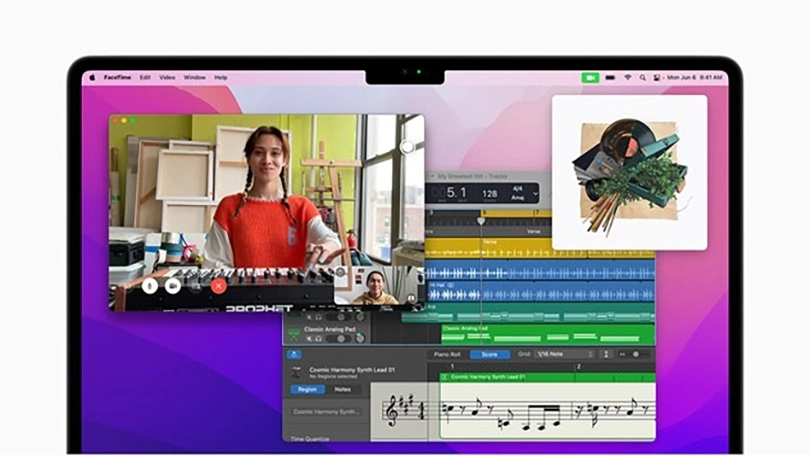Image resolution: width=810 pixels, height=456 pixels.
Task: Open the Window menu
Action: coord(195,77)
